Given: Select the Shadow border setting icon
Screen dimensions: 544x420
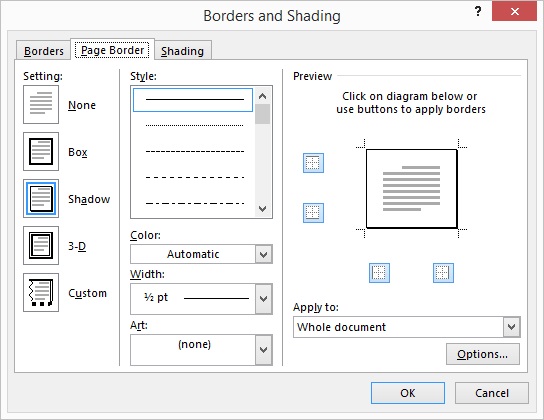Looking at the screenshot, I should (41, 198).
